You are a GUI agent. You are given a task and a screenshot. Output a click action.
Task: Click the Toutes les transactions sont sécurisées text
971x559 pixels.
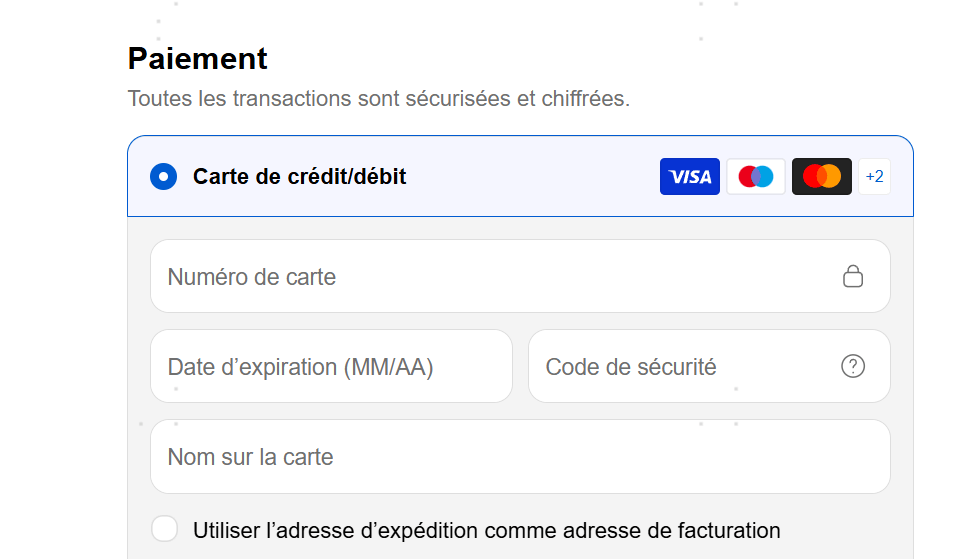click(378, 98)
